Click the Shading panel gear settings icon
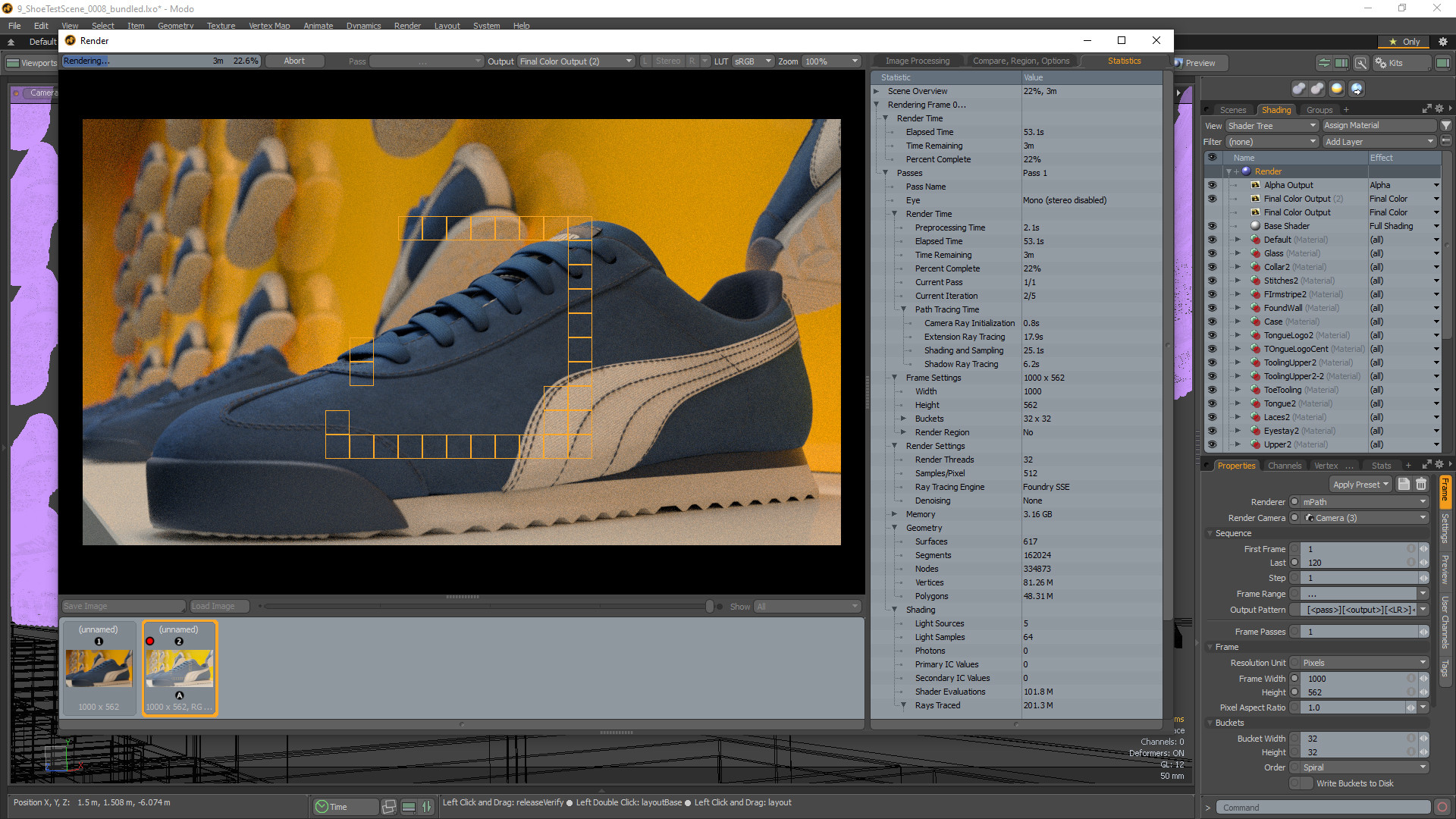 coord(1439,109)
